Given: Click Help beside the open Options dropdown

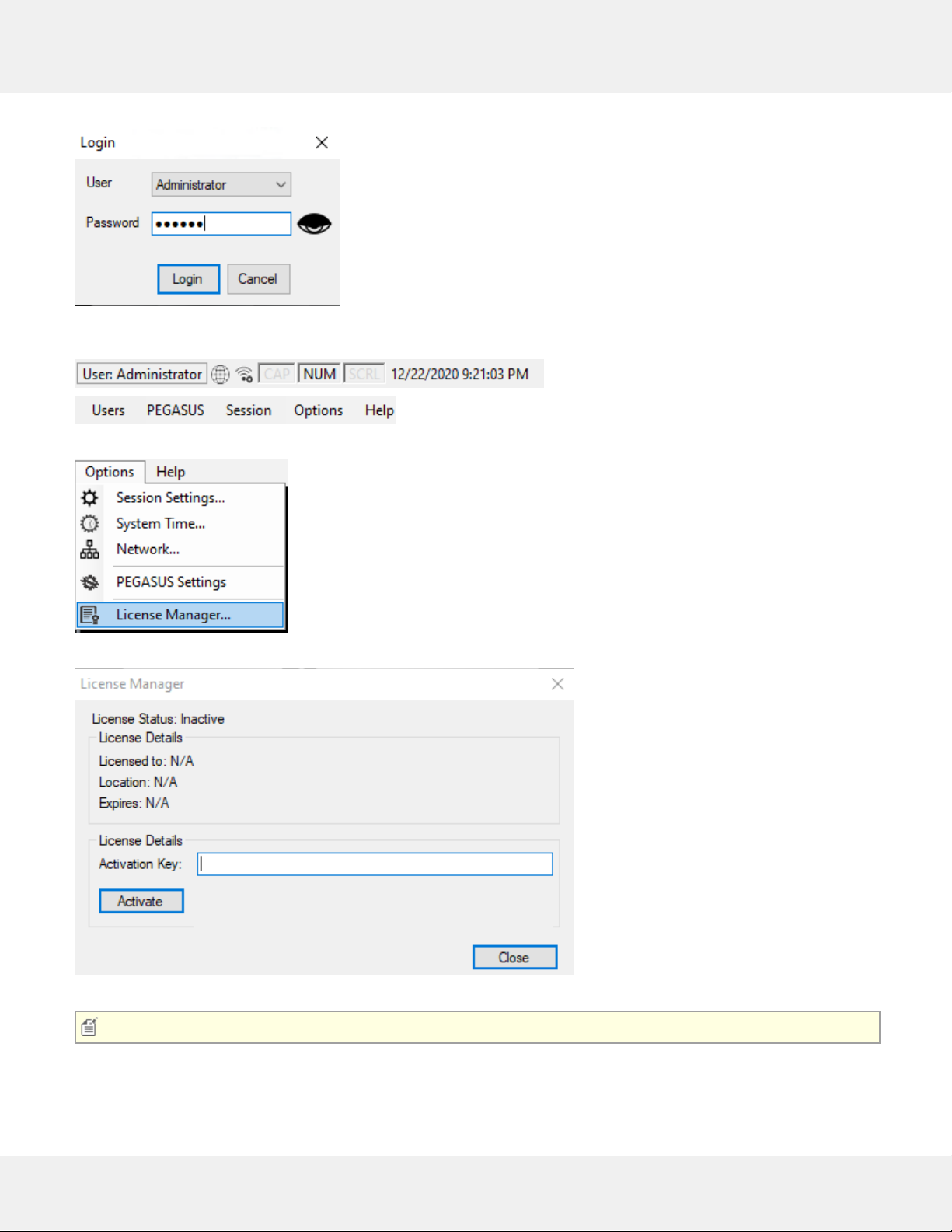Looking at the screenshot, I should (170, 472).
